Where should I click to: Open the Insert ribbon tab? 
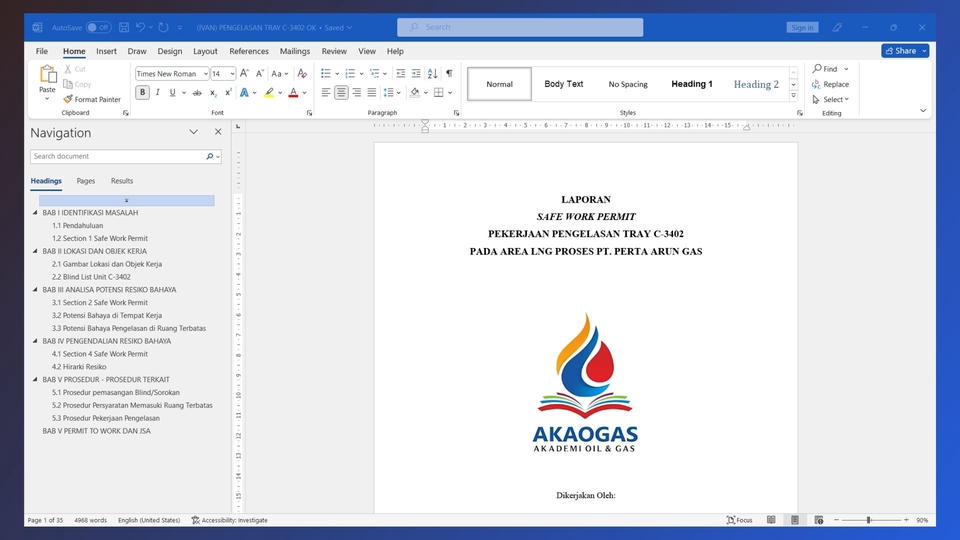(x=106, y=51)
